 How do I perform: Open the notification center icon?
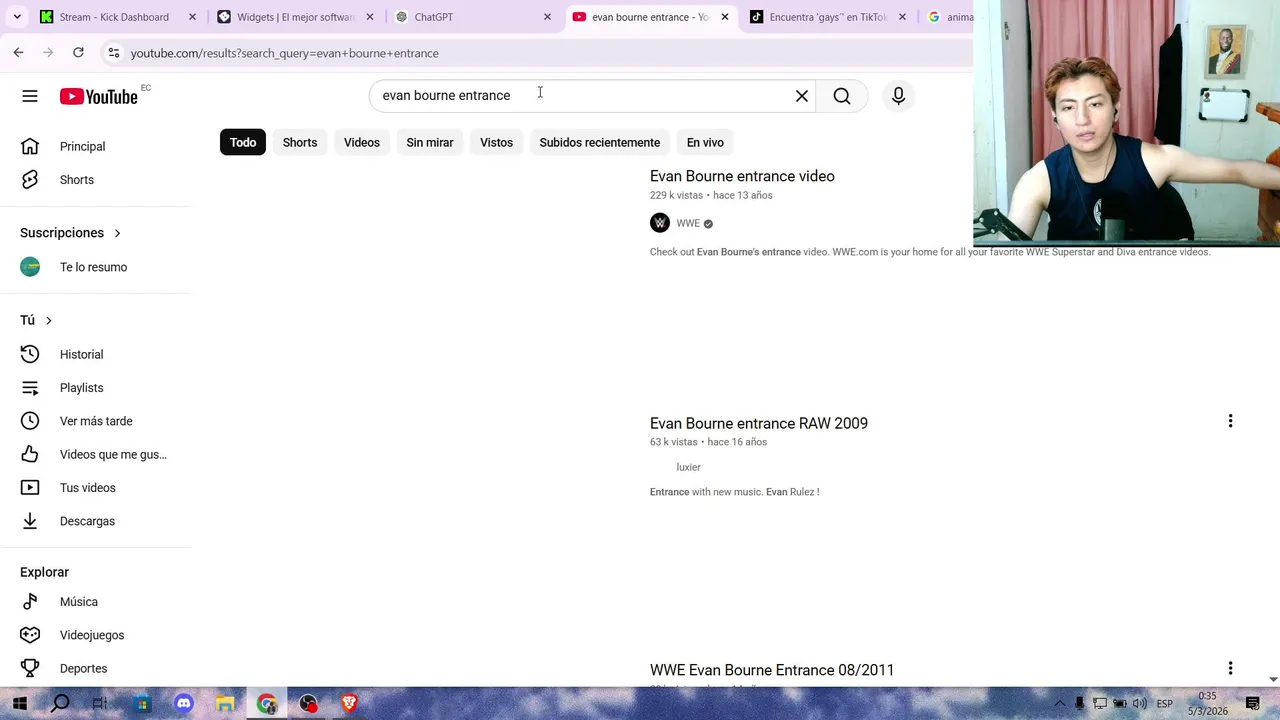coord(1250,704)
